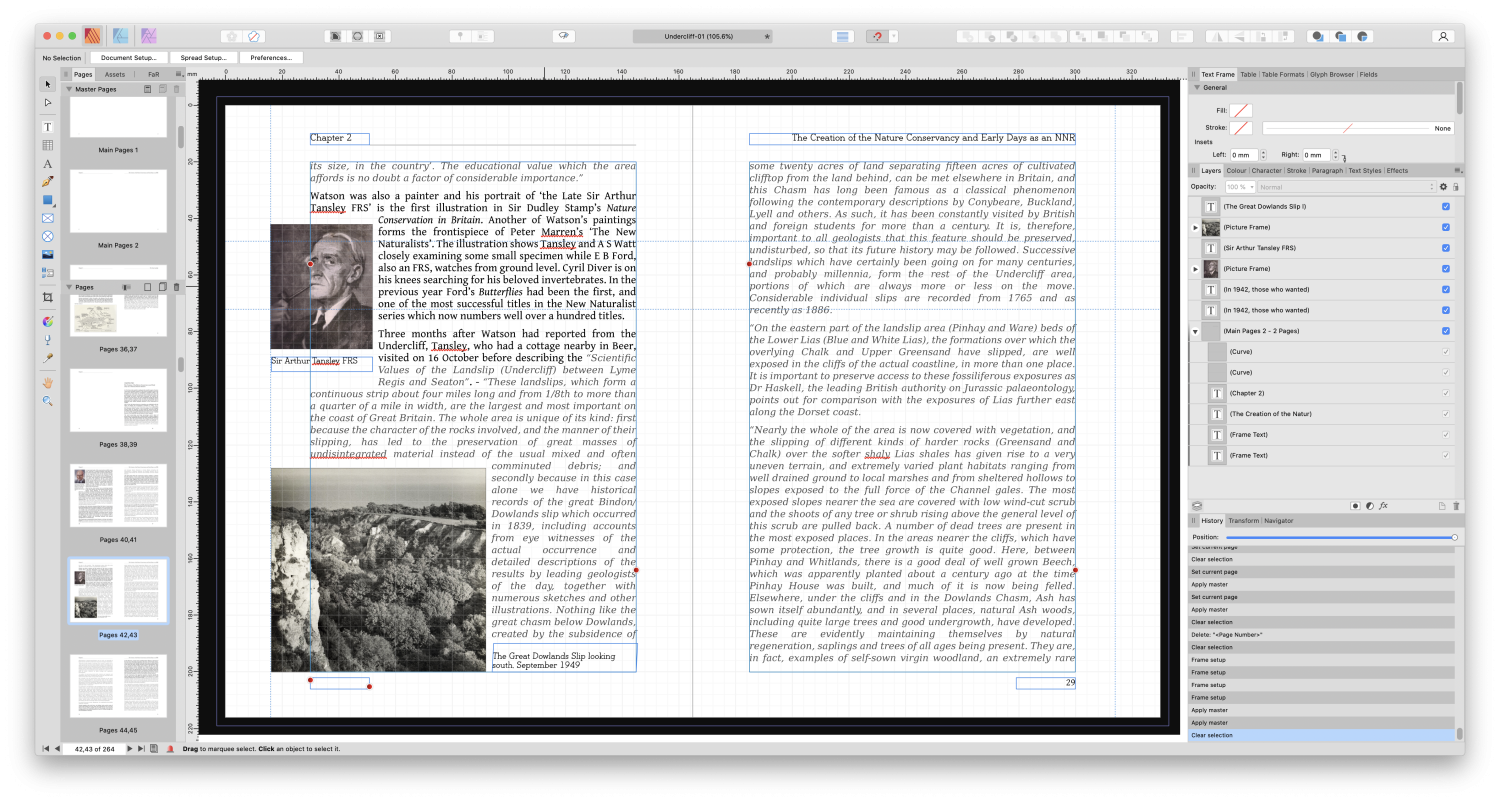Select the Artistic Text tool
The image size is (1500, 802).
(x=47, y=163)
